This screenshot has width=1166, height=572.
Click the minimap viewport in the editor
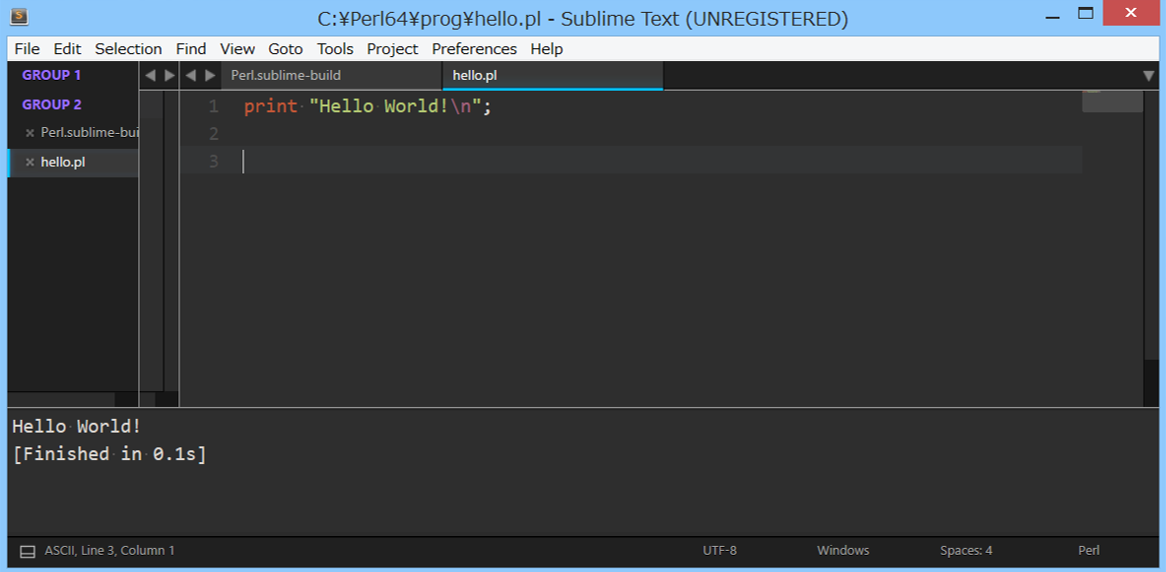tap(1112, 101)
